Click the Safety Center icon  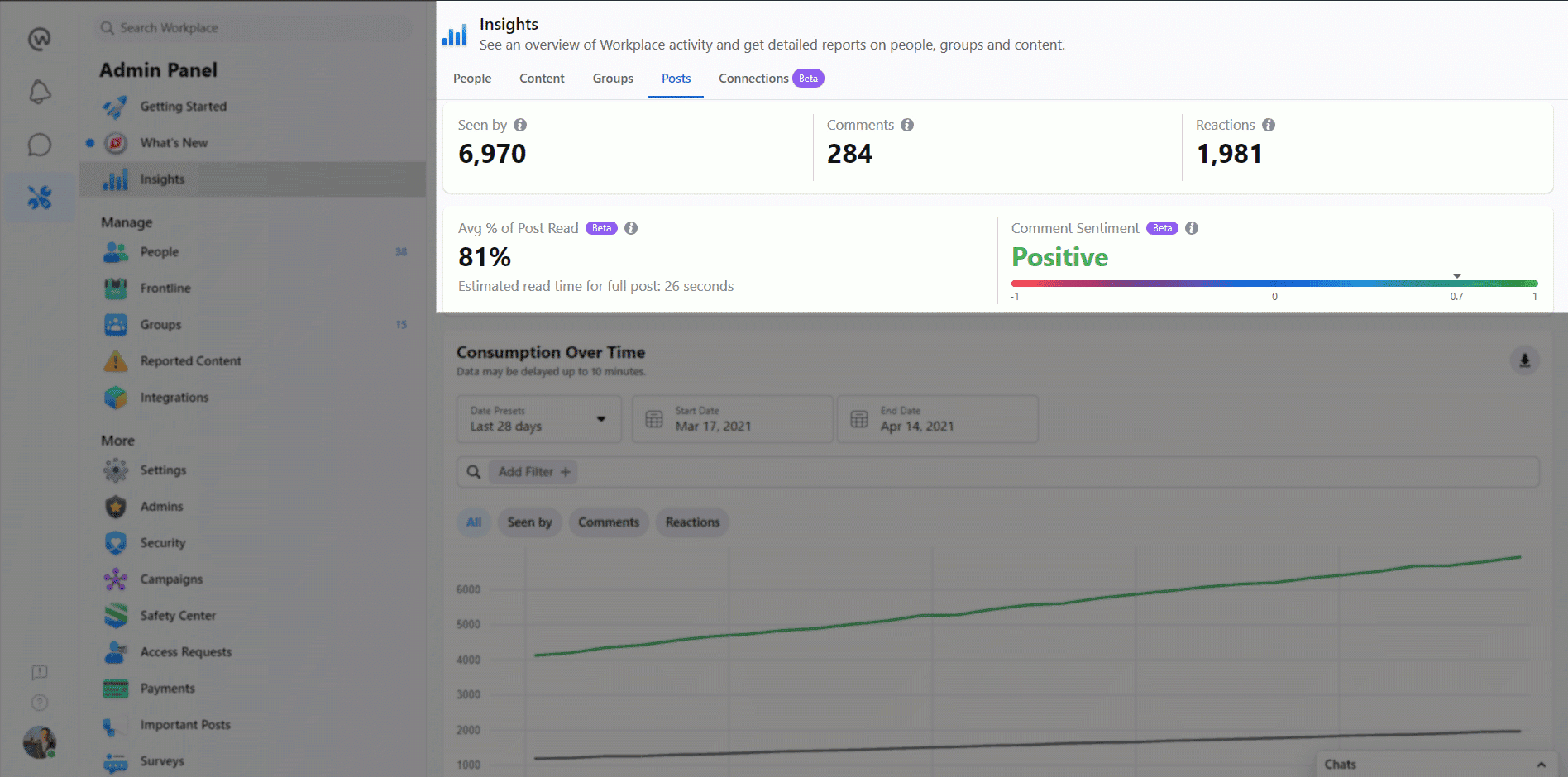coord(116,616)
